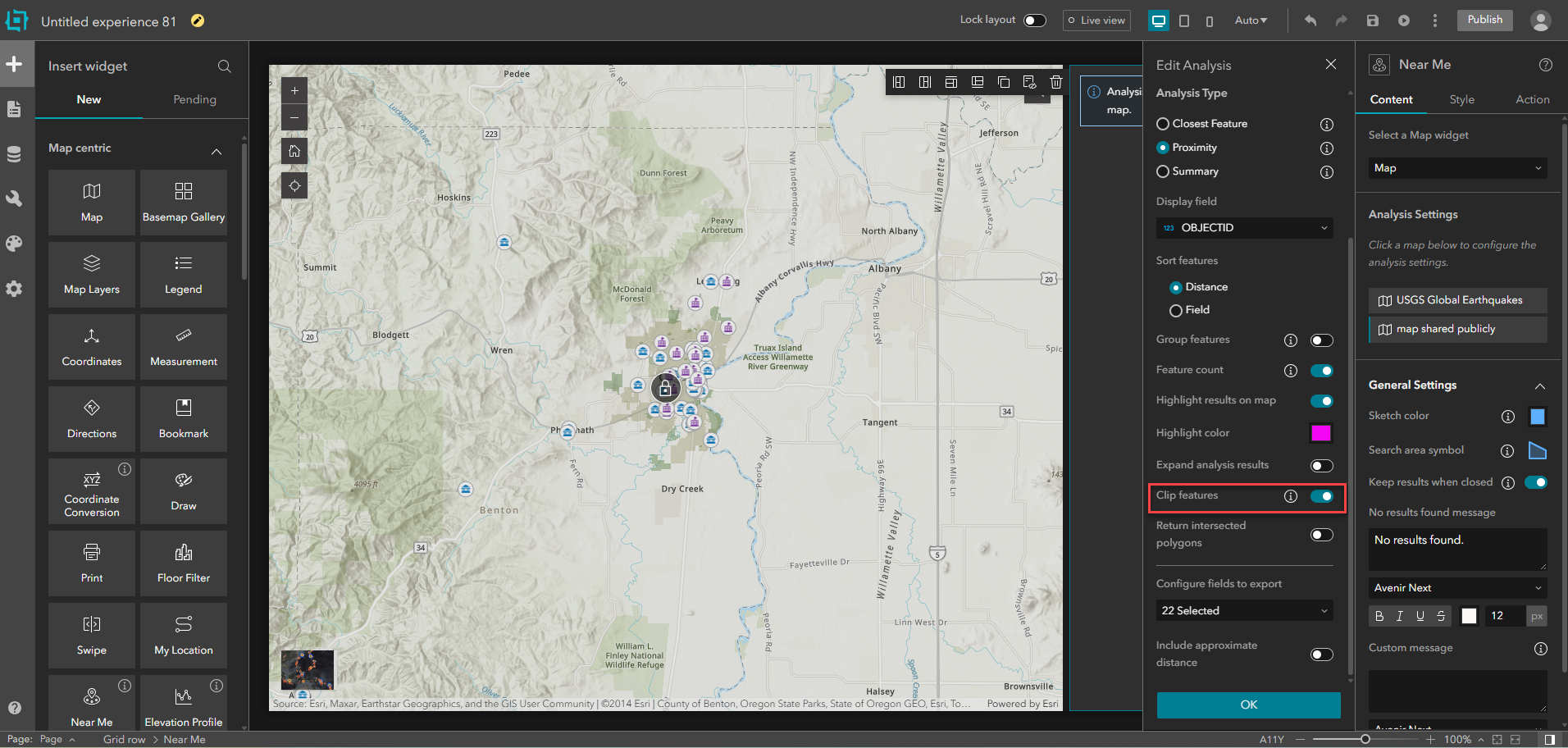Enable Group features toggle
Image resolution: width=1568 pixels, height=748 pixels.
click(1322, 340)
